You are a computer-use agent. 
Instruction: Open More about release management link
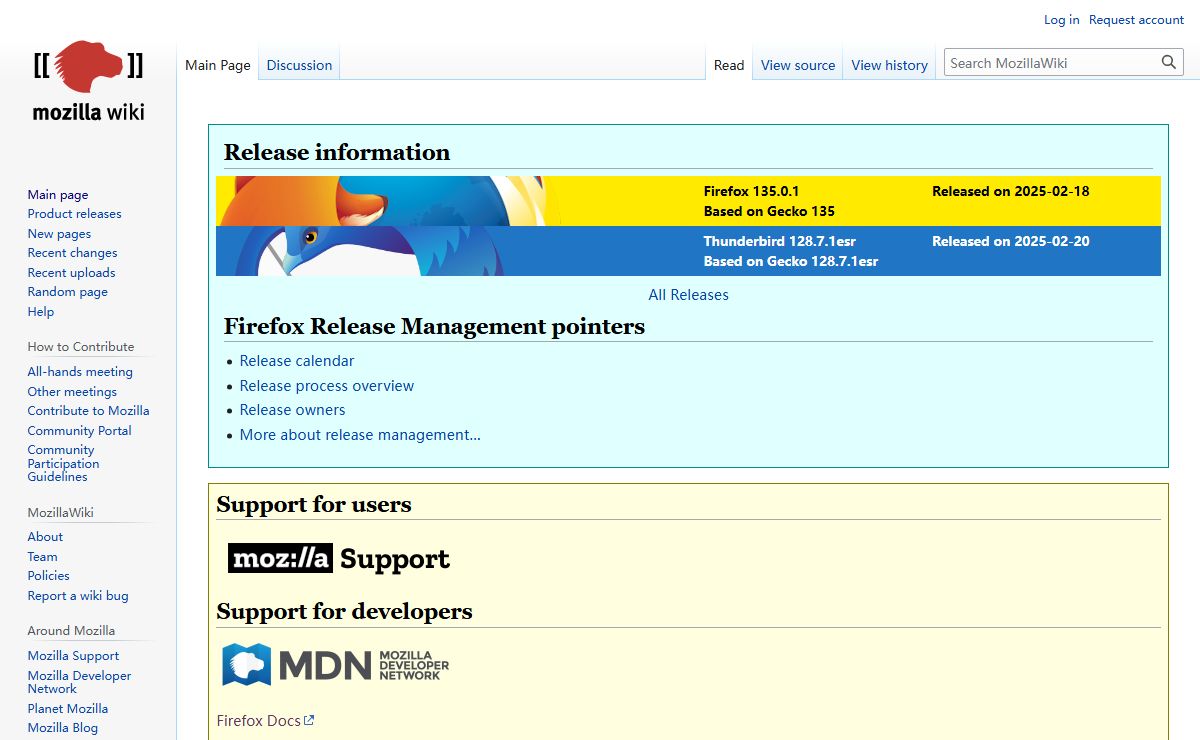(x=360, y=435)
